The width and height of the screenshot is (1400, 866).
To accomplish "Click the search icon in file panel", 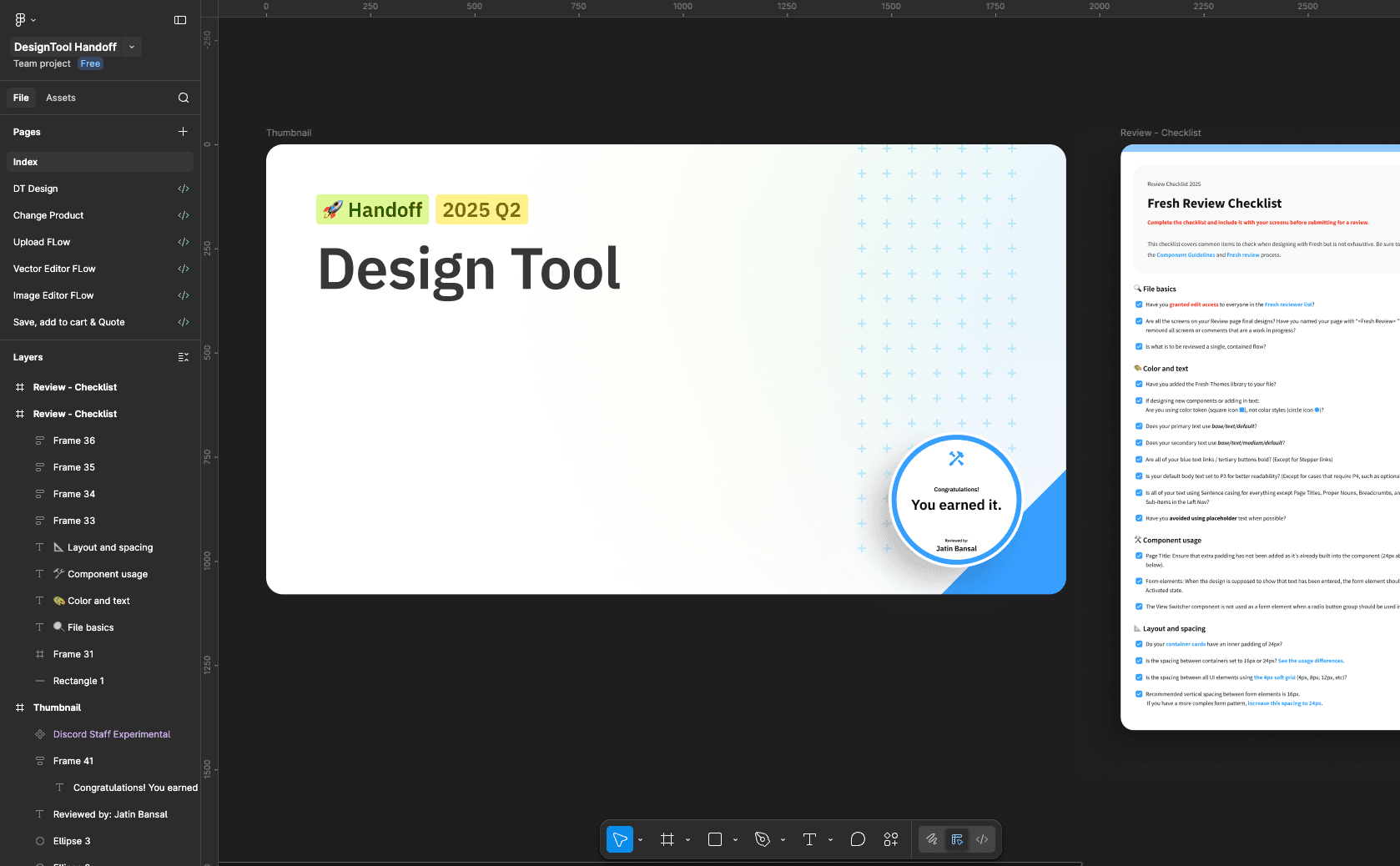I will (184, 98).
